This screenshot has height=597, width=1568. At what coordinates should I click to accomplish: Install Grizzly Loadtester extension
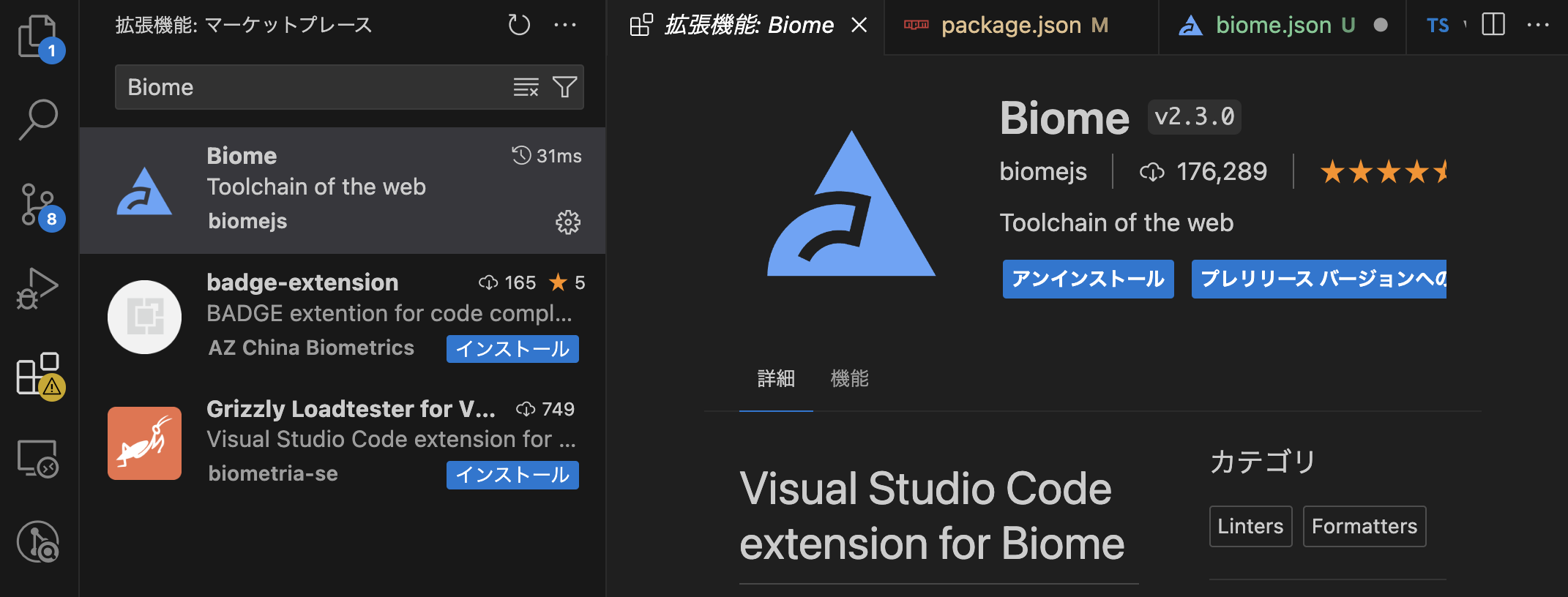pyautogui.click(x=512, y=475)
